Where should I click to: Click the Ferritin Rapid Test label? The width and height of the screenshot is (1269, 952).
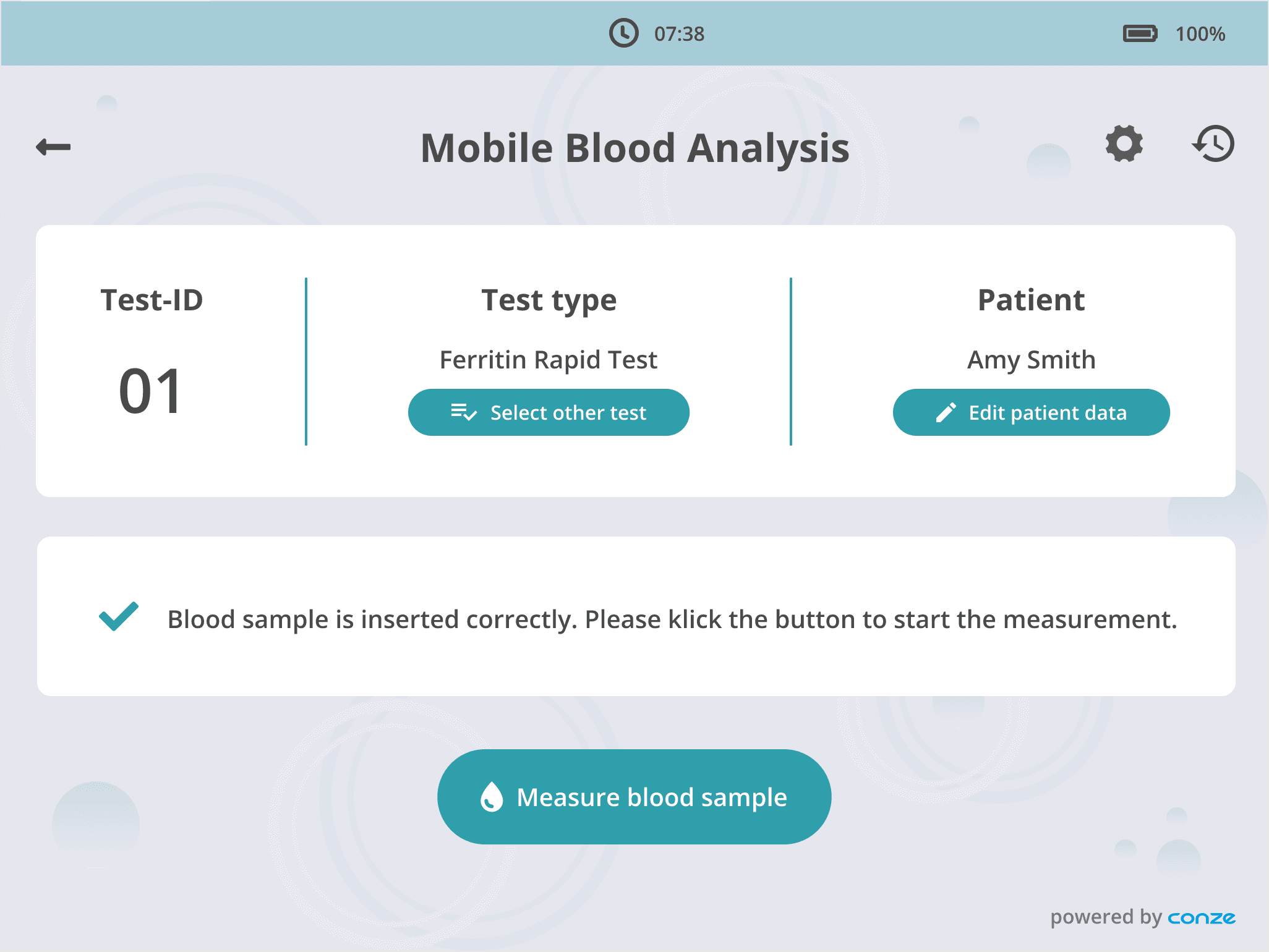tap(549, 360)
